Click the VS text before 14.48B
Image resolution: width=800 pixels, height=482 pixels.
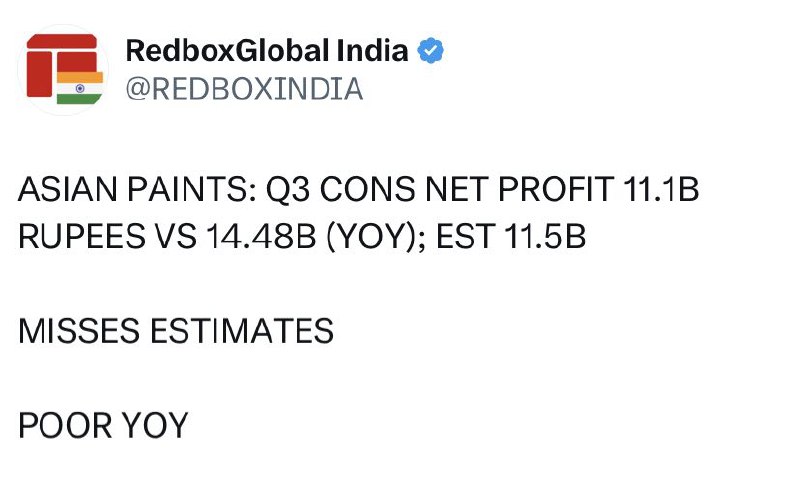tap(176, 236)
